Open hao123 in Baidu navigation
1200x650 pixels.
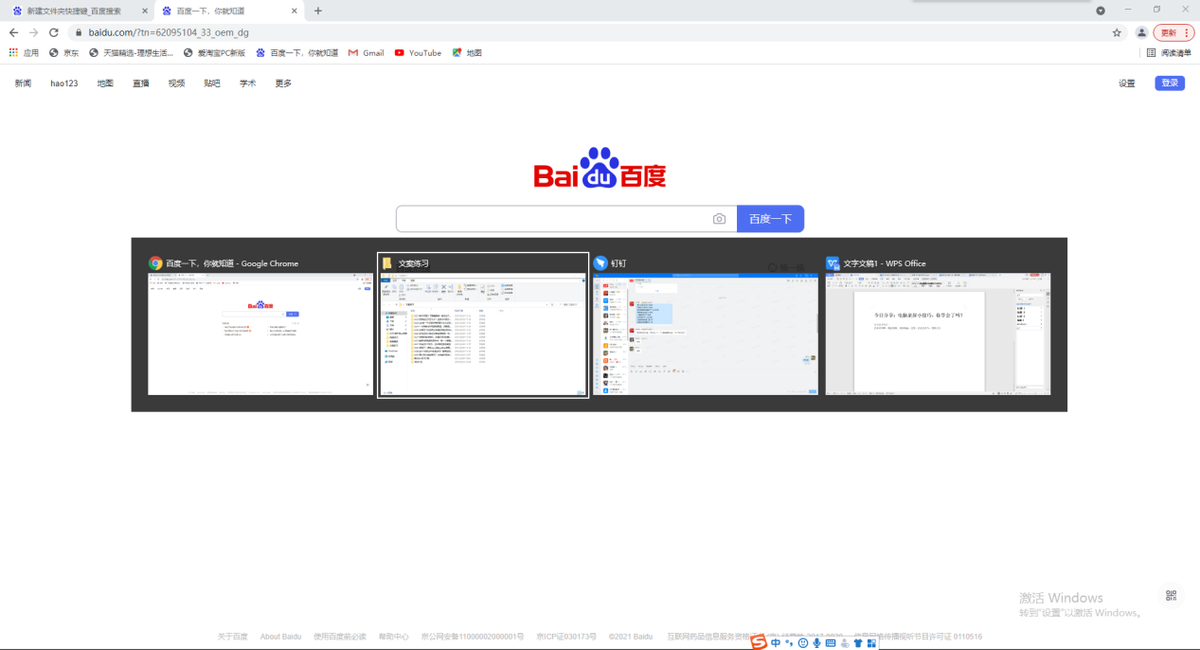click(64, 83)
